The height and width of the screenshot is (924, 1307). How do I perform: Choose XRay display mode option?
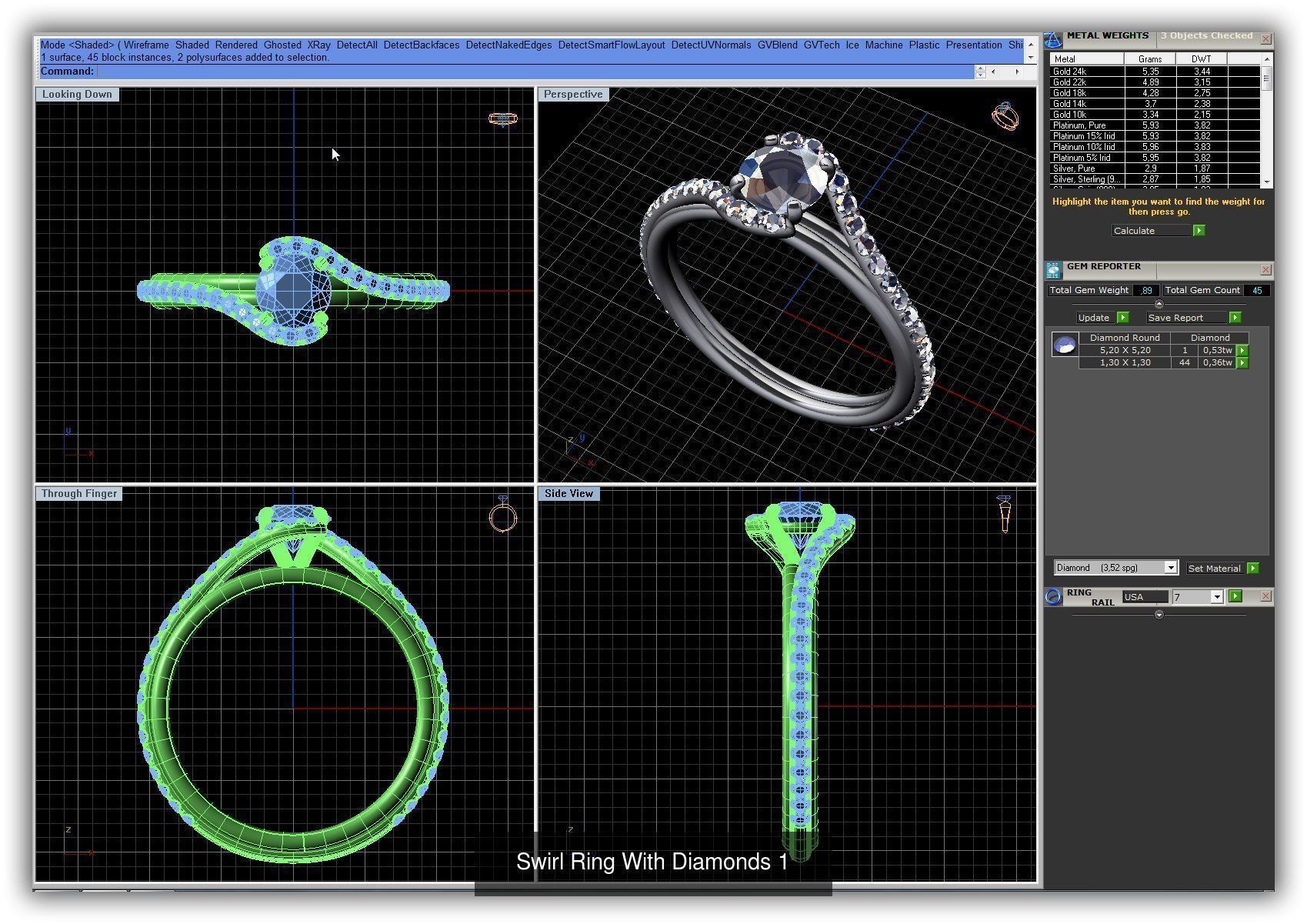pos(318,45)
